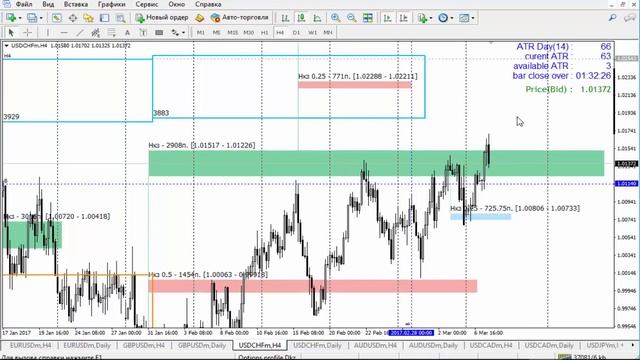Click the triangle beside USDCHFm,H4 title
Screen dimensions: 640x360
point(6,46)
